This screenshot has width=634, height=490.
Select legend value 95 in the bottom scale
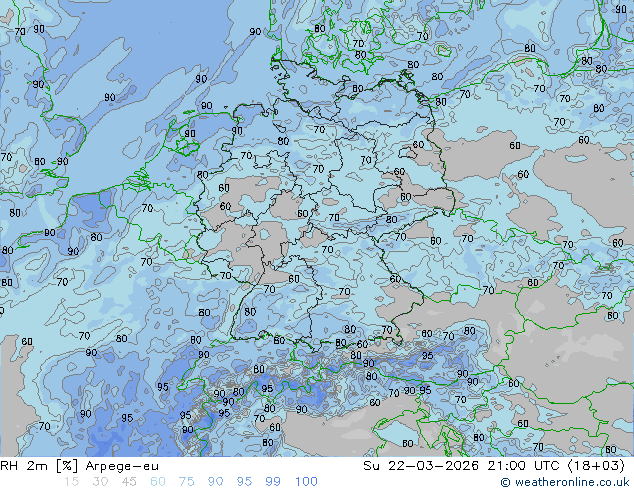244,482
